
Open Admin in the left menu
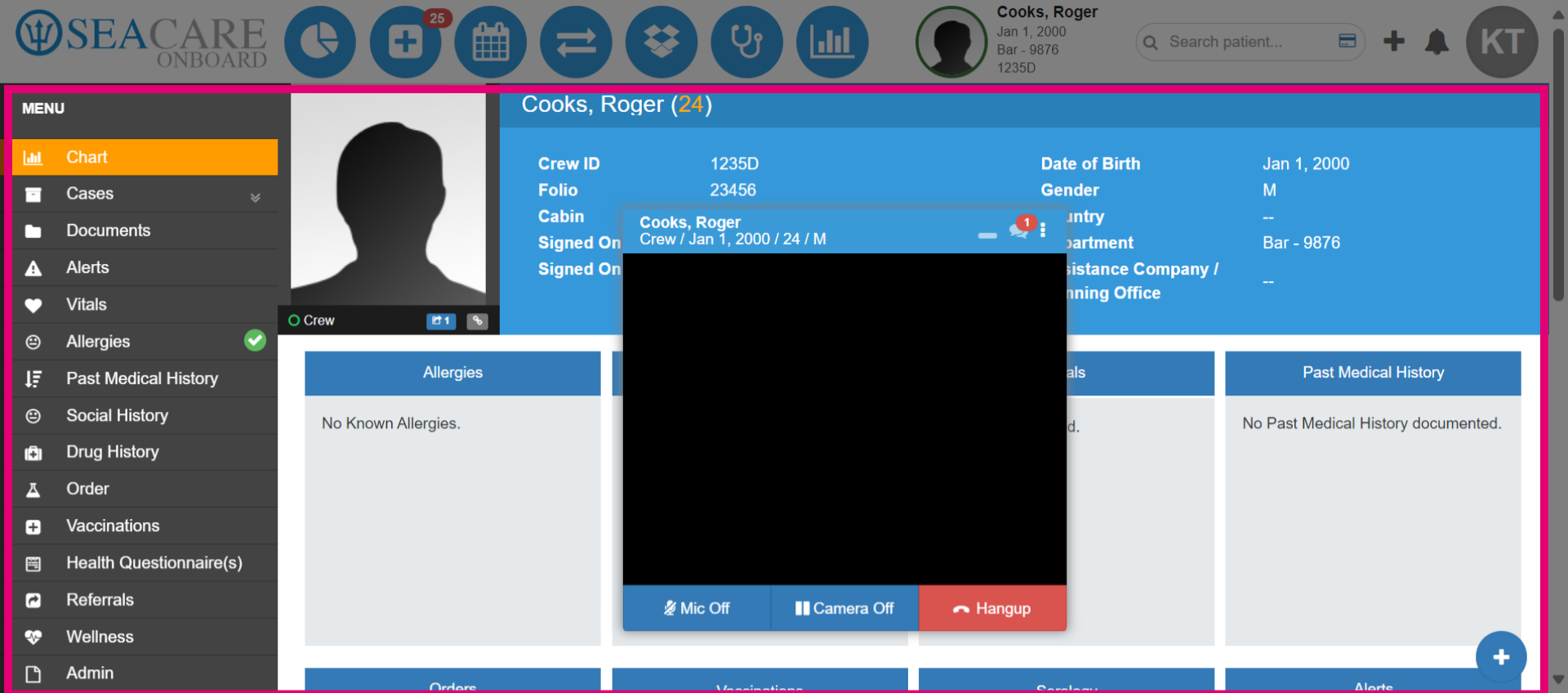145,673
